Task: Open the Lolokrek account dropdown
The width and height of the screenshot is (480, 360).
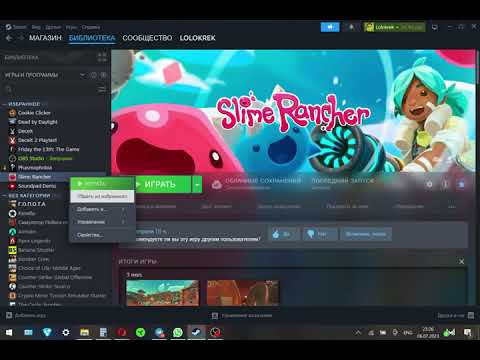Action: tap(395, 27)
